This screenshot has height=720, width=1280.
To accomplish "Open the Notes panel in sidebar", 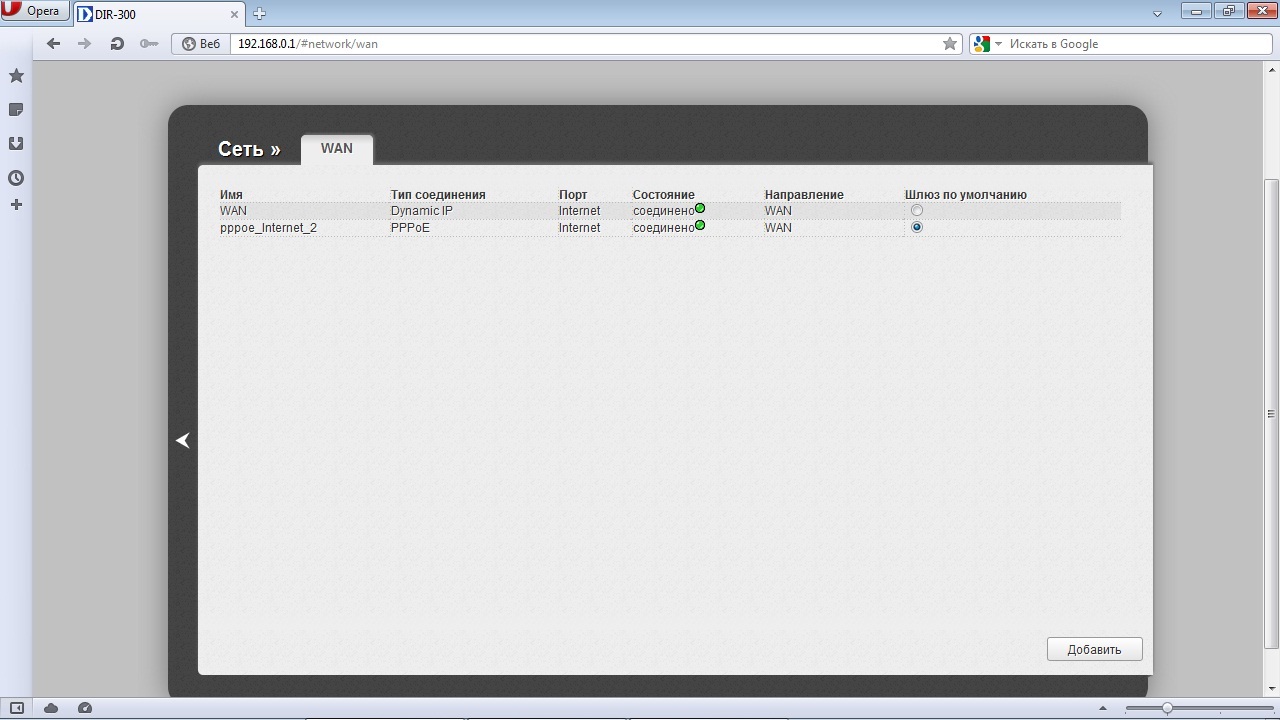I will point(16,110).
